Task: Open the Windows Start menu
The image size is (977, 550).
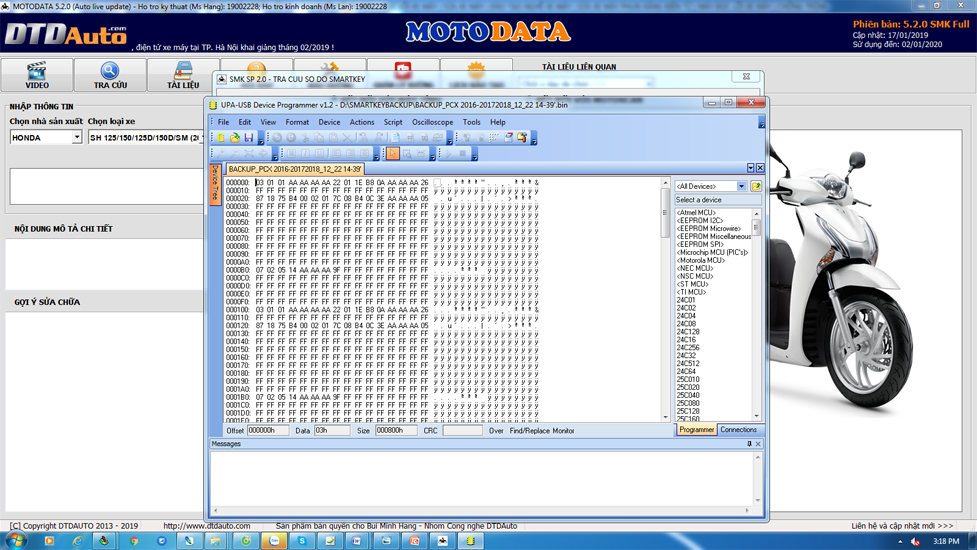Action: tap(15, 541)
